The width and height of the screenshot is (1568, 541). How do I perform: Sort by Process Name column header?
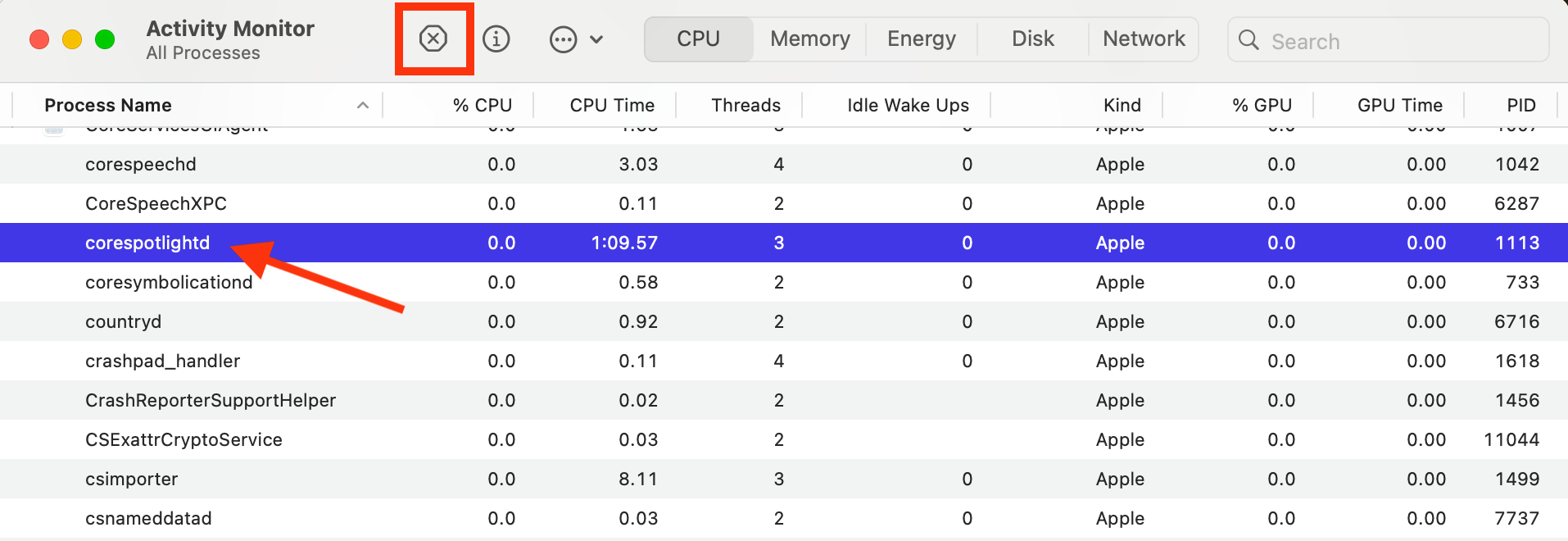[x=108, y=105]
